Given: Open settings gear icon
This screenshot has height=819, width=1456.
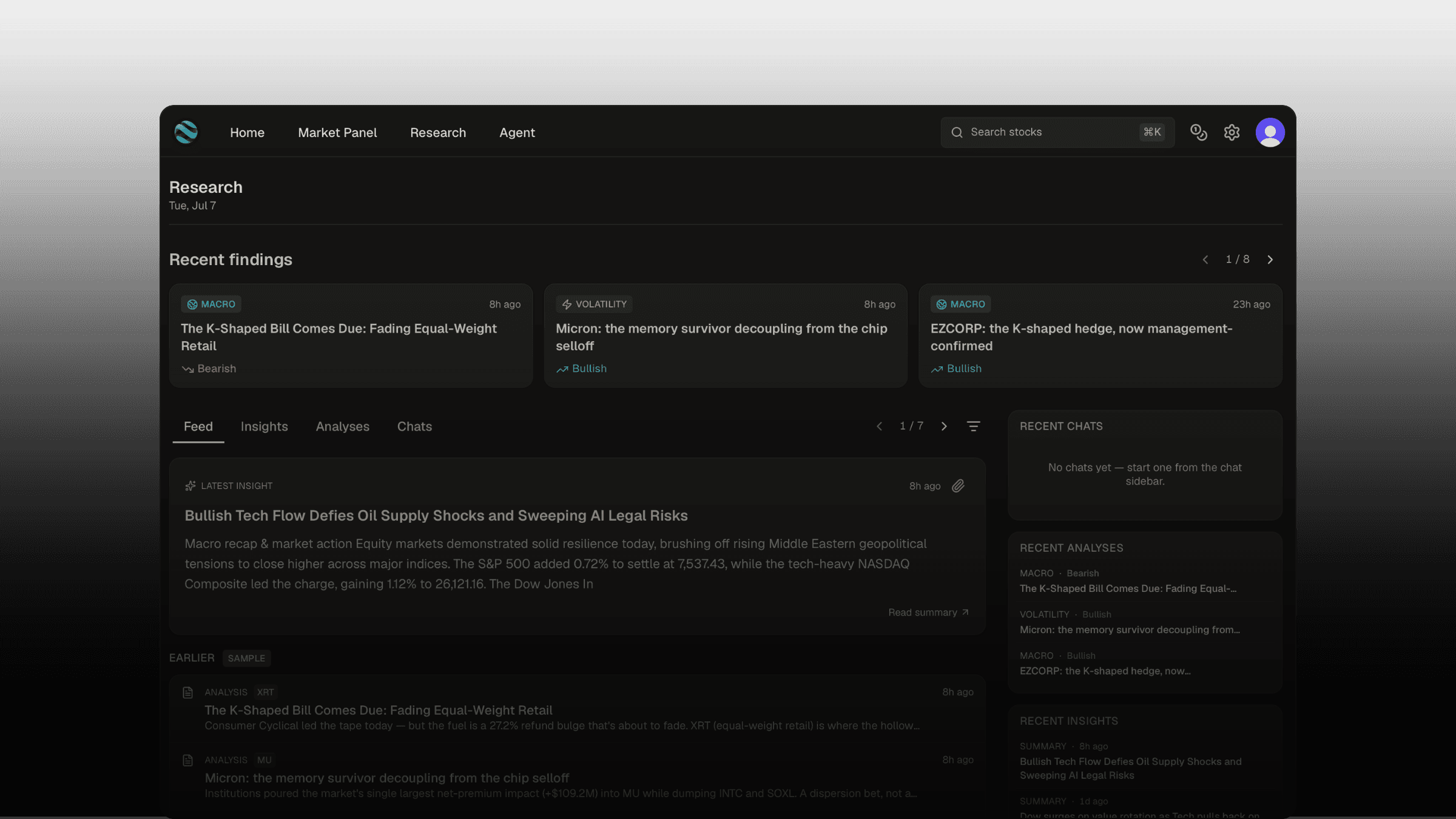Looking at the screenshot, I should pos(1232,132).
